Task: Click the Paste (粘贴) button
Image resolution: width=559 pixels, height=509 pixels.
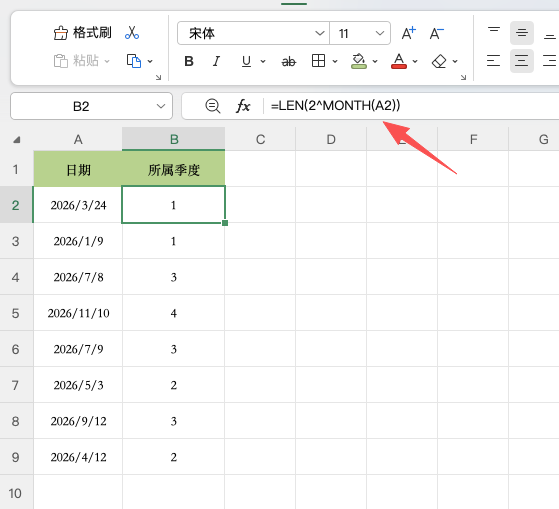Action: [76, 61]
